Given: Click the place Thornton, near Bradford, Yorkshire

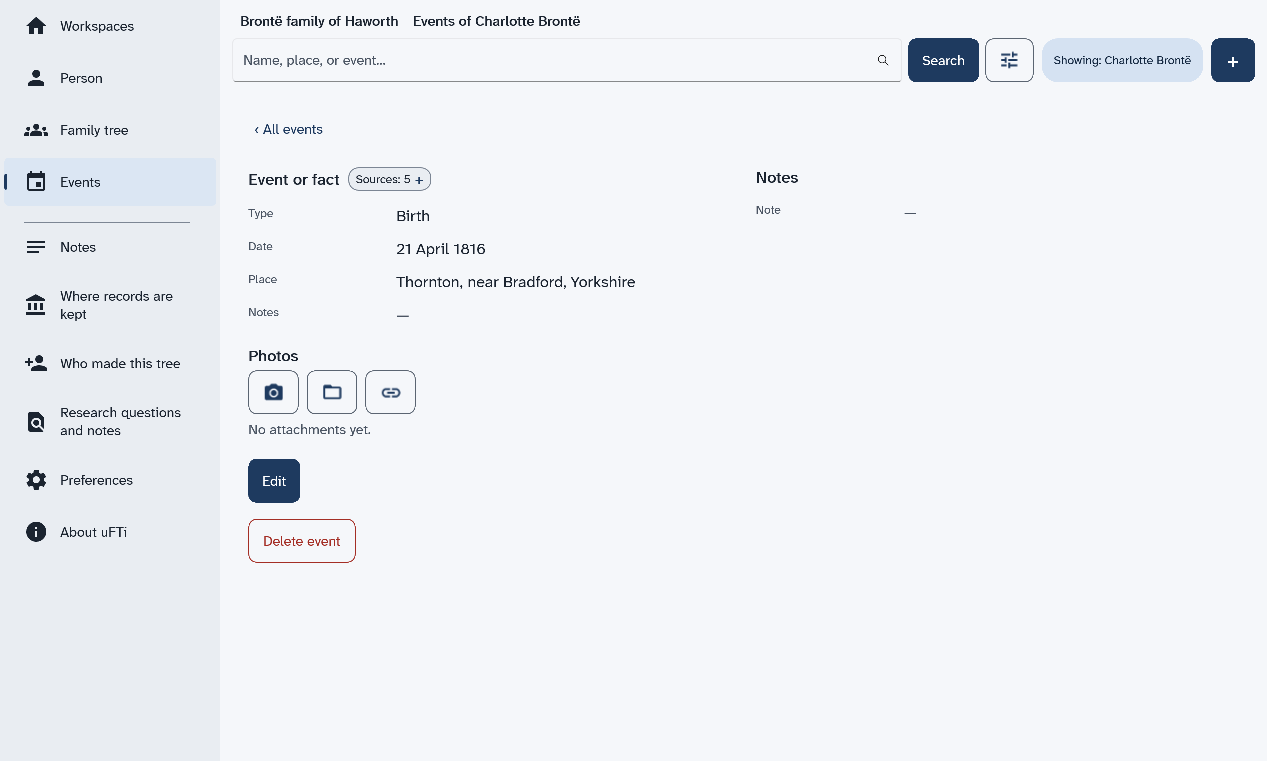Looking at the screenshot, I should 516,282.
